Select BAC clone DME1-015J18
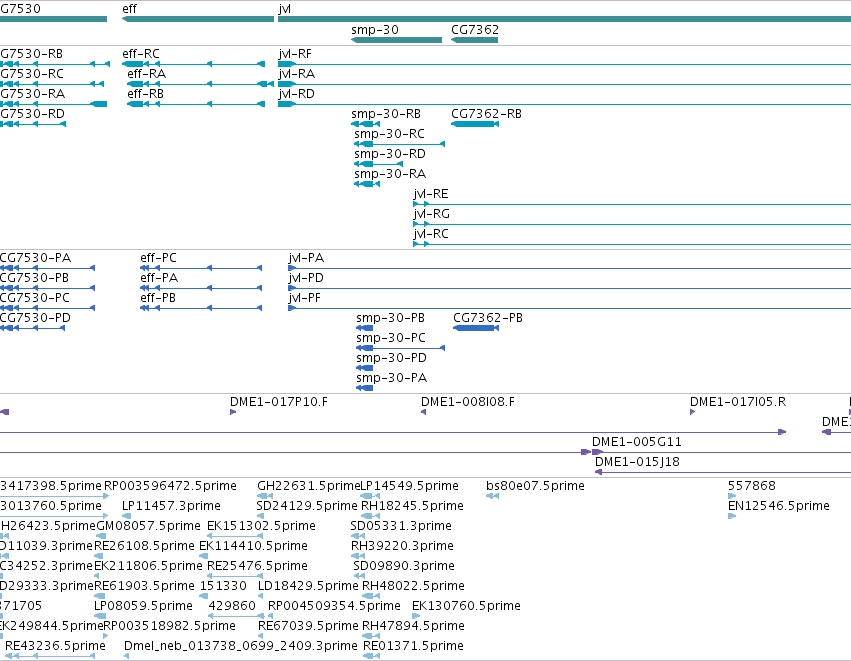Screen dimensions: 851x661 click(723, 473)
